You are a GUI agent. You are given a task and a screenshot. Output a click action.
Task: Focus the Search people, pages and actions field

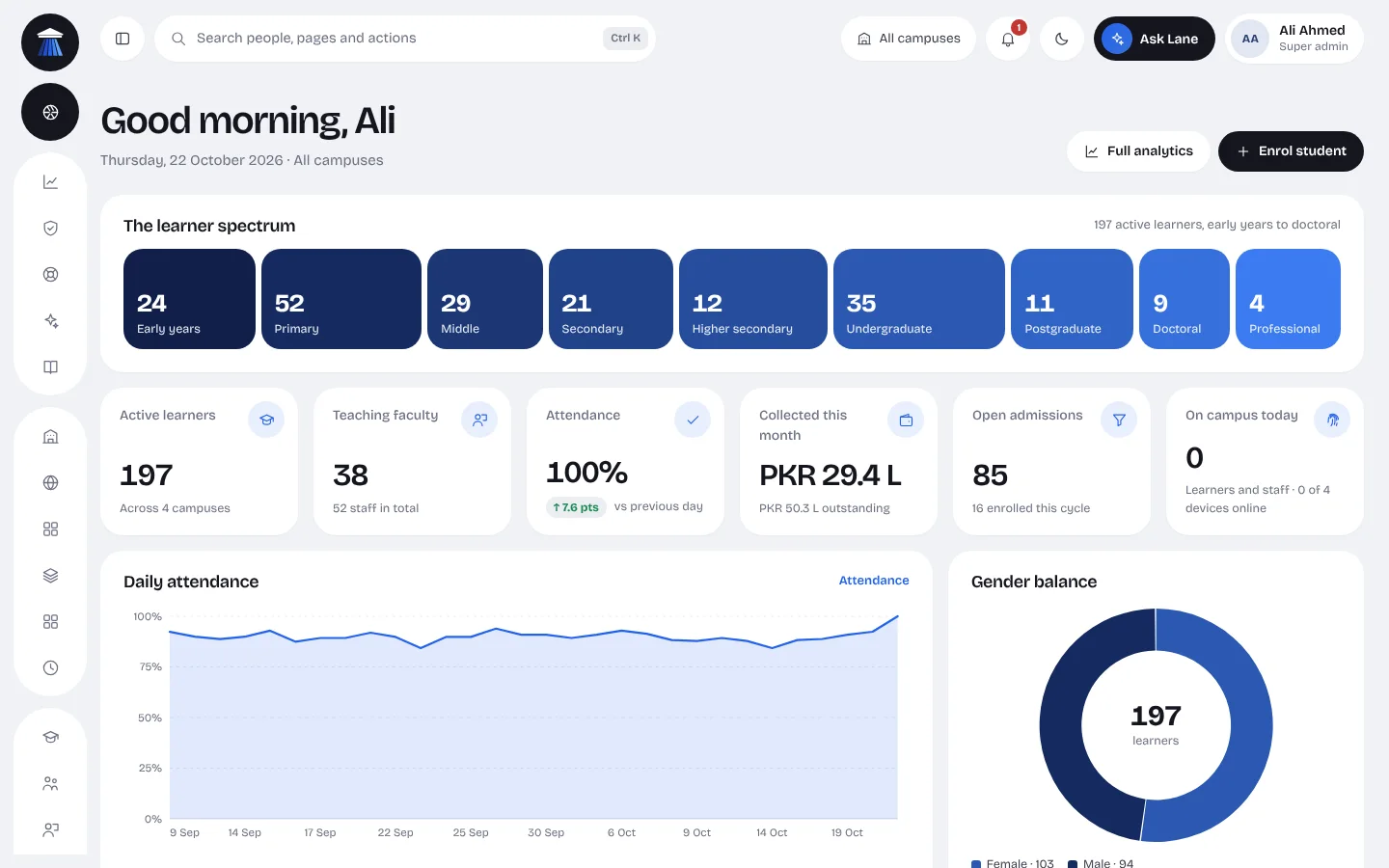coord(405,39)
